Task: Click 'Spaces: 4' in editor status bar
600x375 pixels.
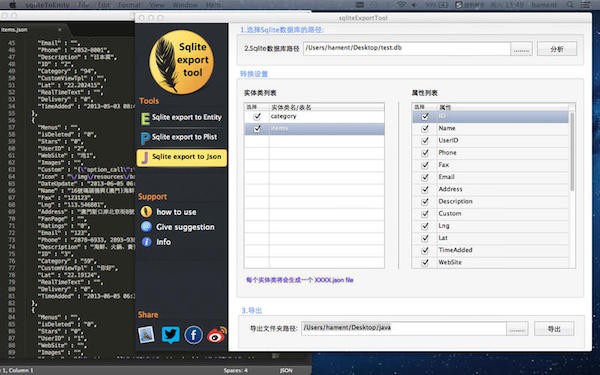Action: [235, 370]
